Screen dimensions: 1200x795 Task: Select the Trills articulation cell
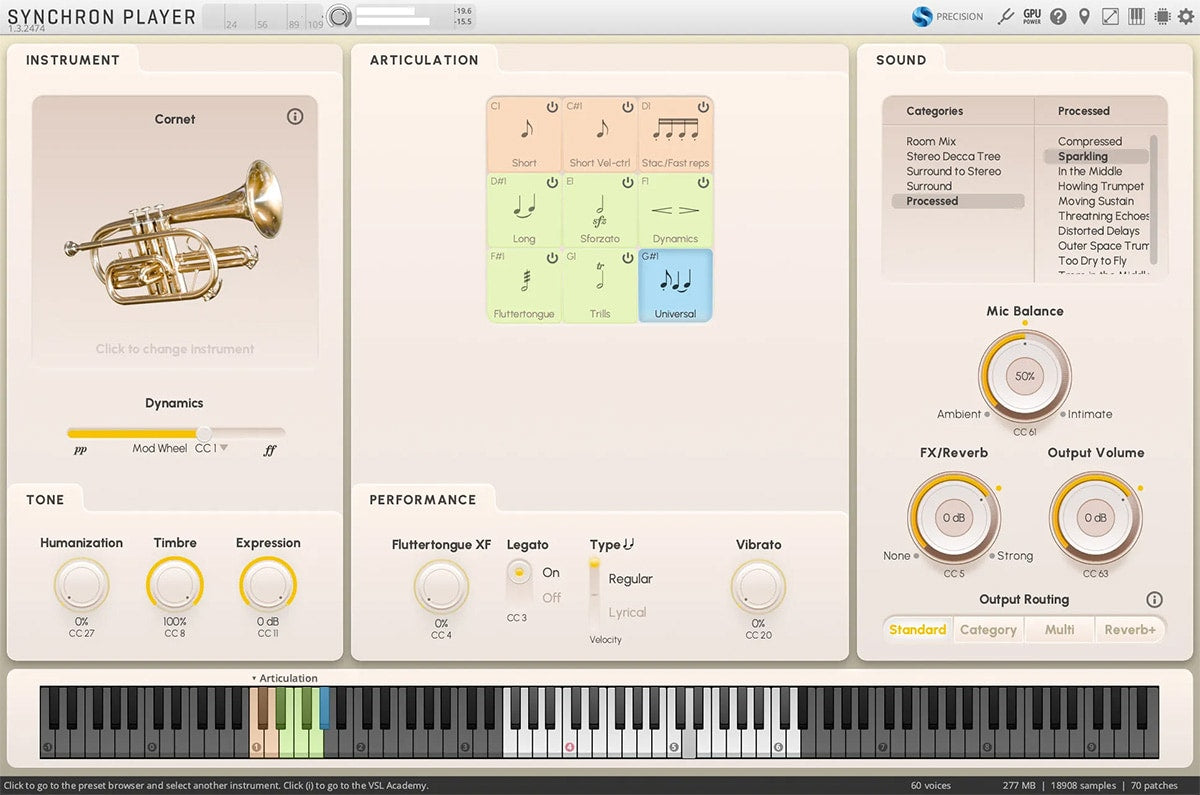pos(600,286)
